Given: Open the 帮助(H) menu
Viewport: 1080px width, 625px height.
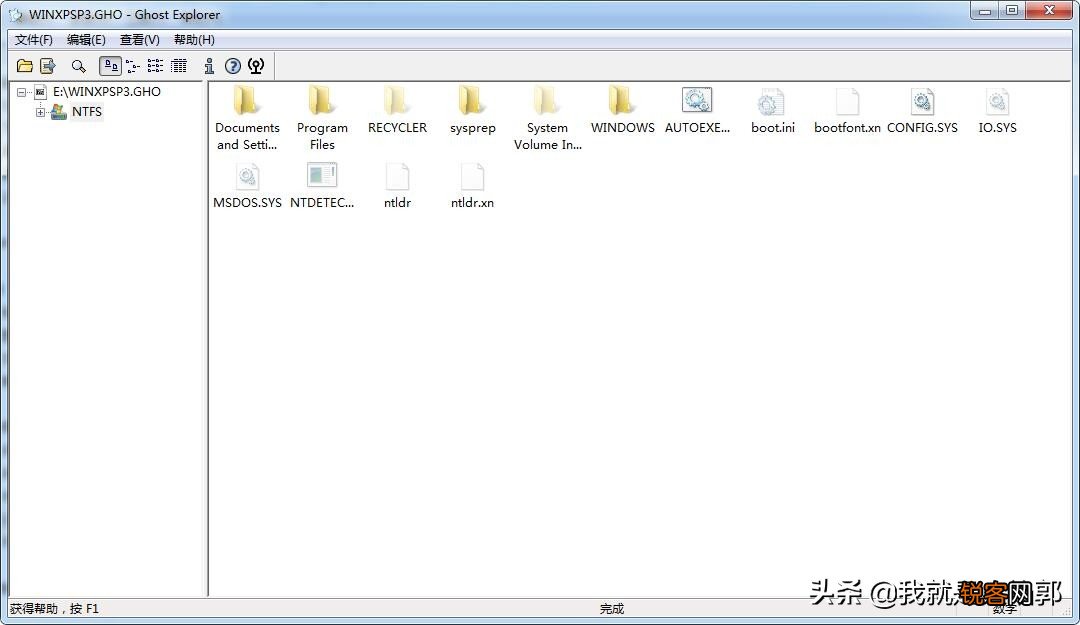Looking at the screenshot, I should pos(194,40).
